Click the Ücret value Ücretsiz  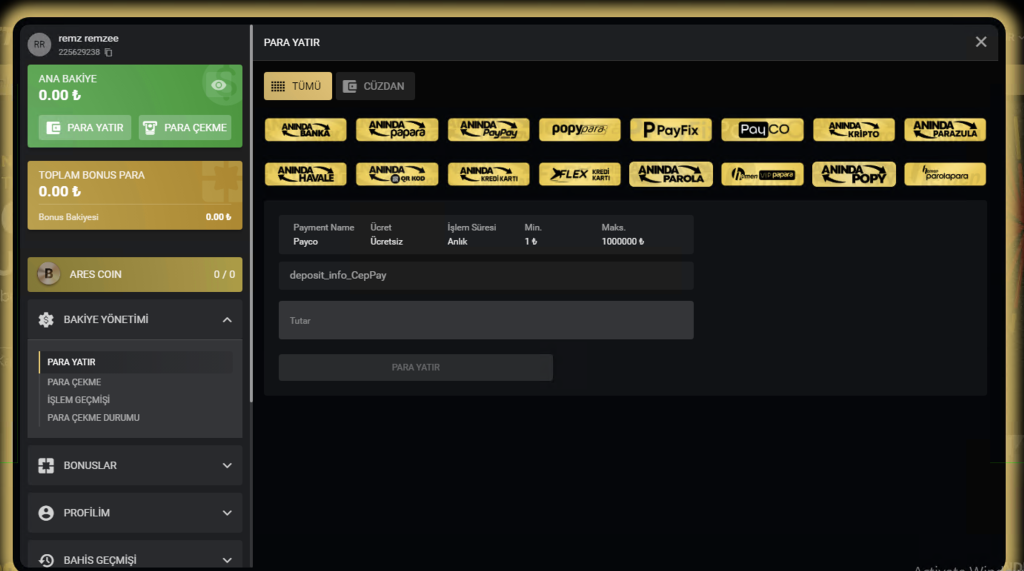[x=387, y=242]
